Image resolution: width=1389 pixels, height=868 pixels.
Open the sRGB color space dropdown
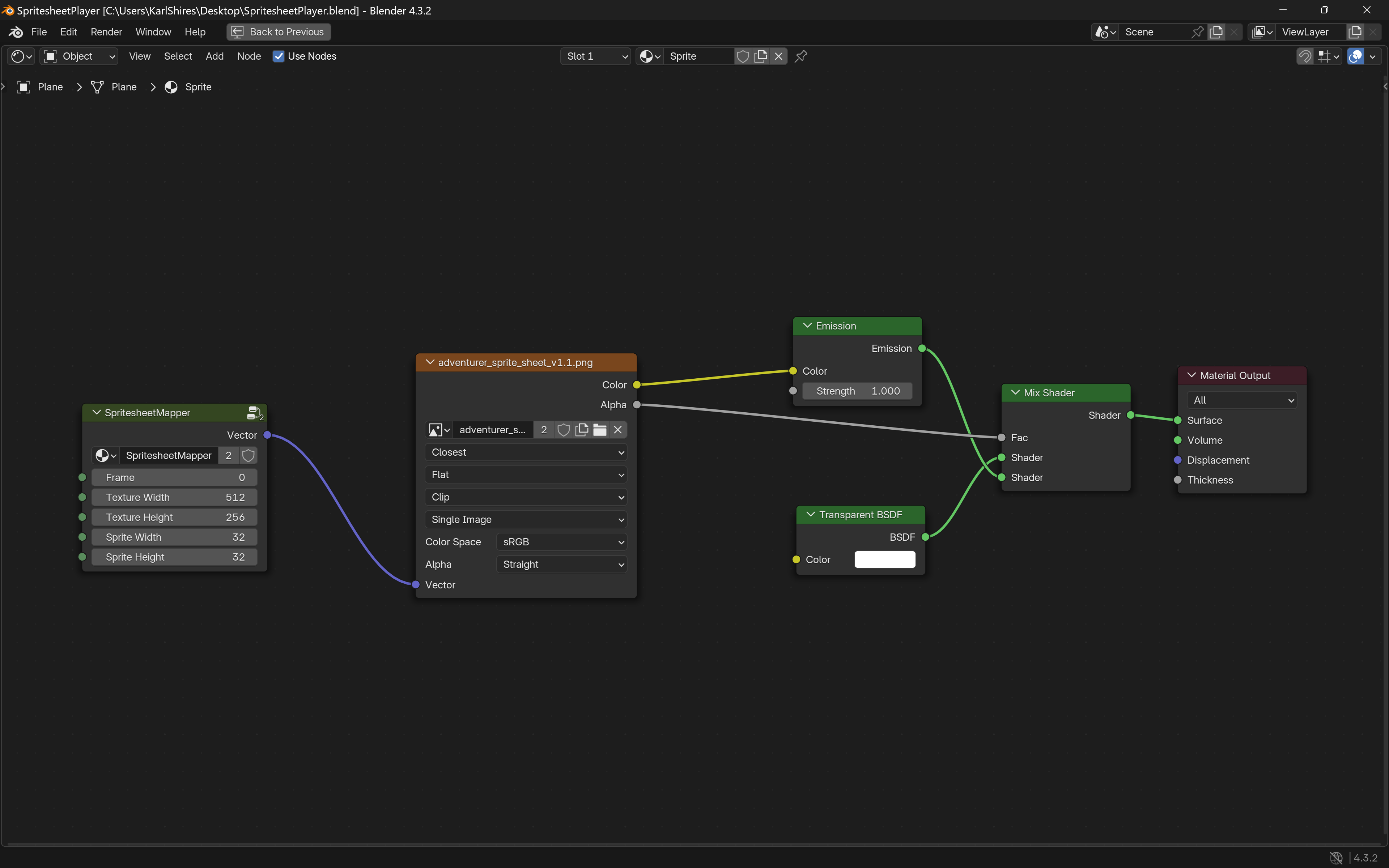click(561, 542)
